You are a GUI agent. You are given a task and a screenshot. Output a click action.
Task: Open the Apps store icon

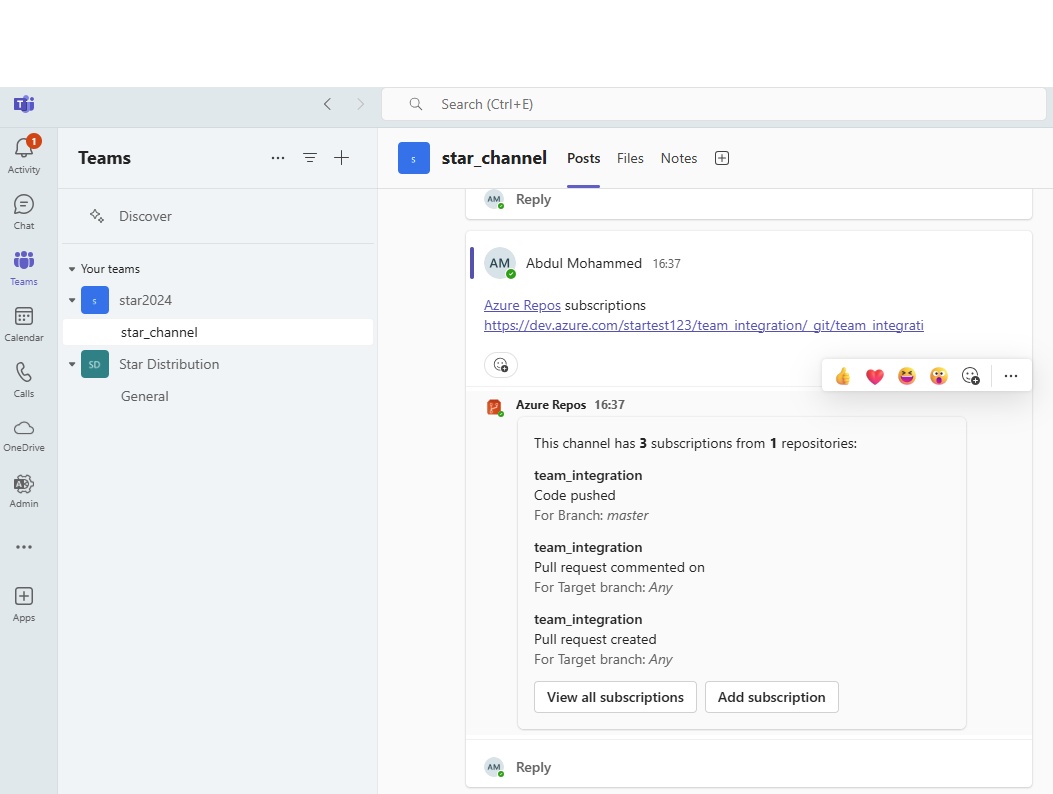click(24, 604)
